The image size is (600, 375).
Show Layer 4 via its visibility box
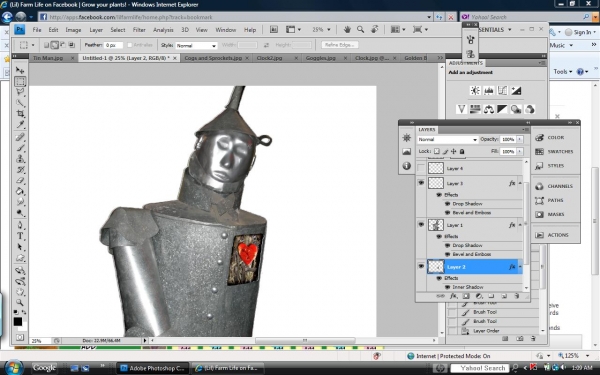click(x=421, y=168)
